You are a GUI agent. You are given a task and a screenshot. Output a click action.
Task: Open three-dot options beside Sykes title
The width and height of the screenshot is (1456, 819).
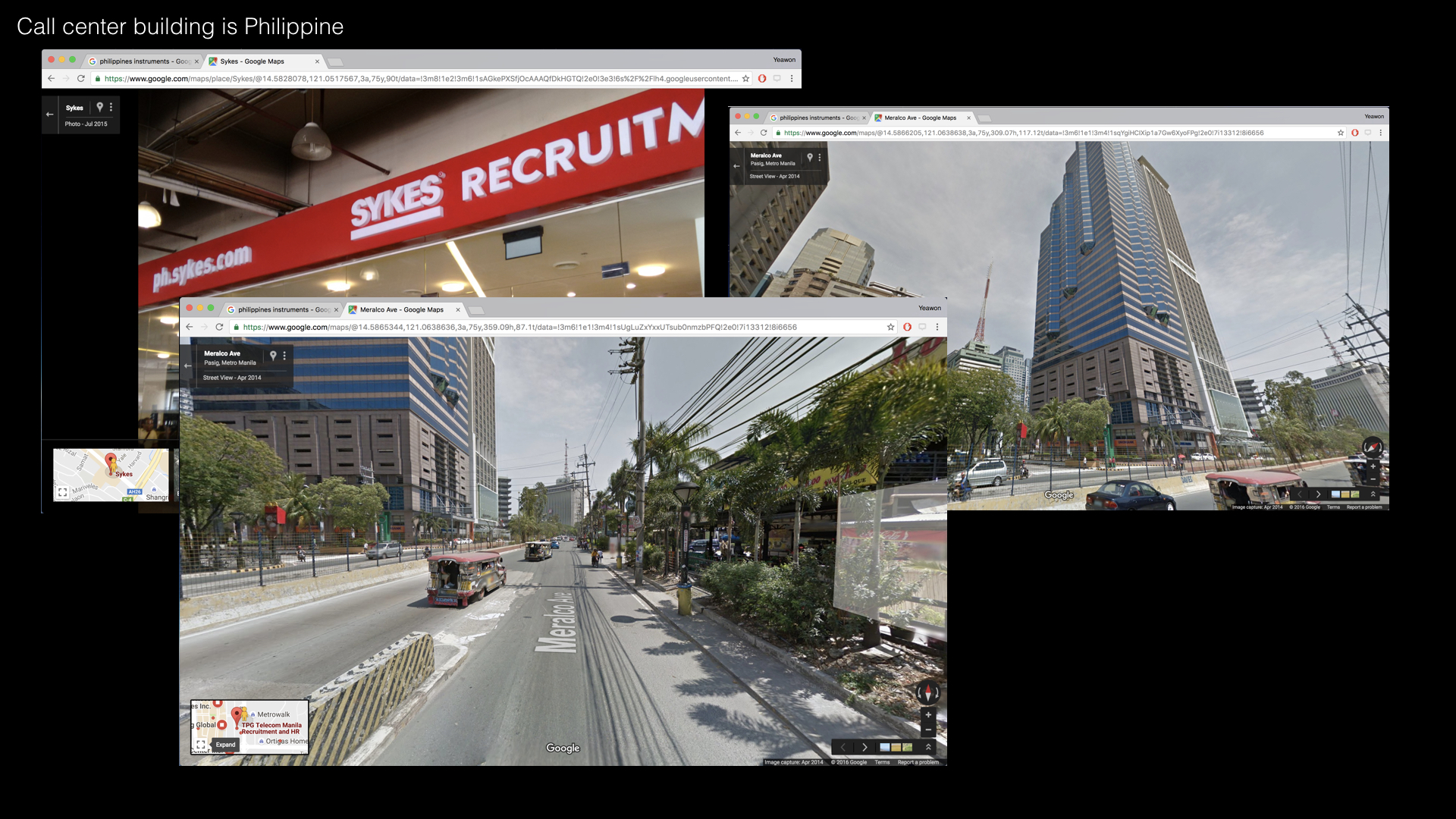[x=111, y=107]
